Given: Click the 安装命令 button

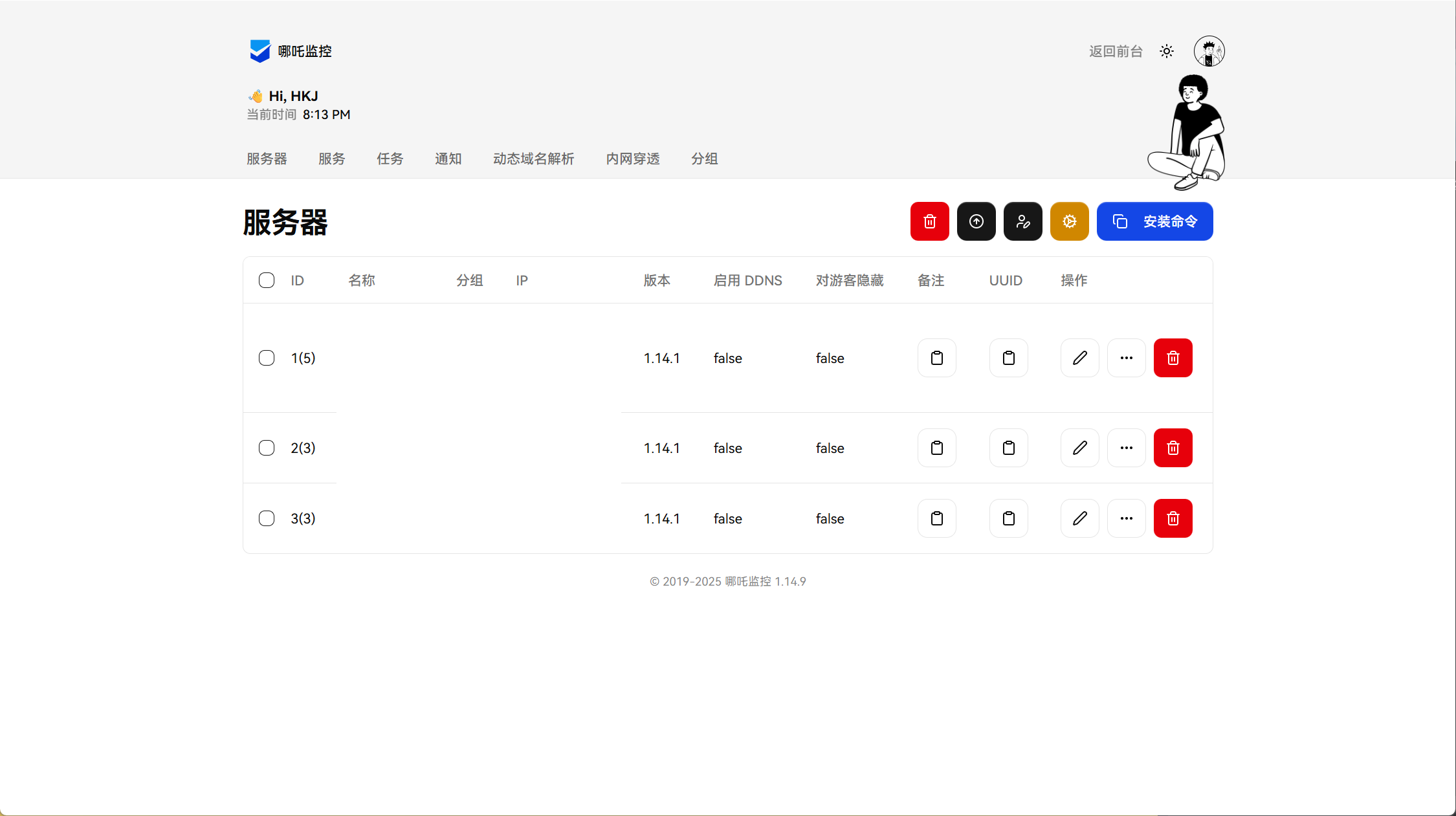Looking at the screenshot, I should coord(1154,221).
